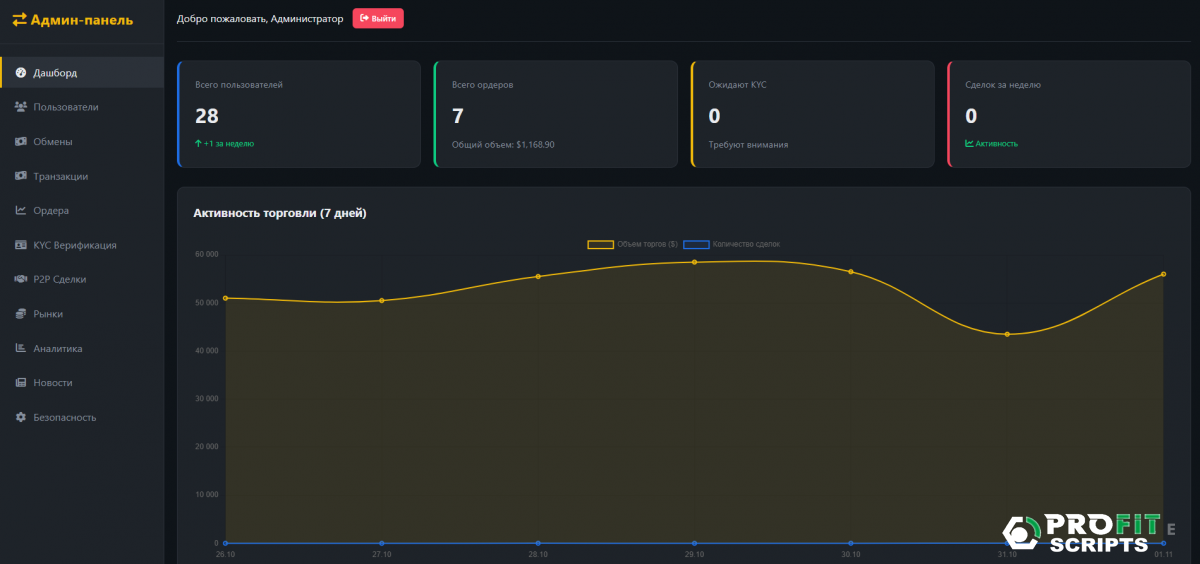Go to the Безопасность page
Viewport: 1200px width, 564px height.
[65, 418]
